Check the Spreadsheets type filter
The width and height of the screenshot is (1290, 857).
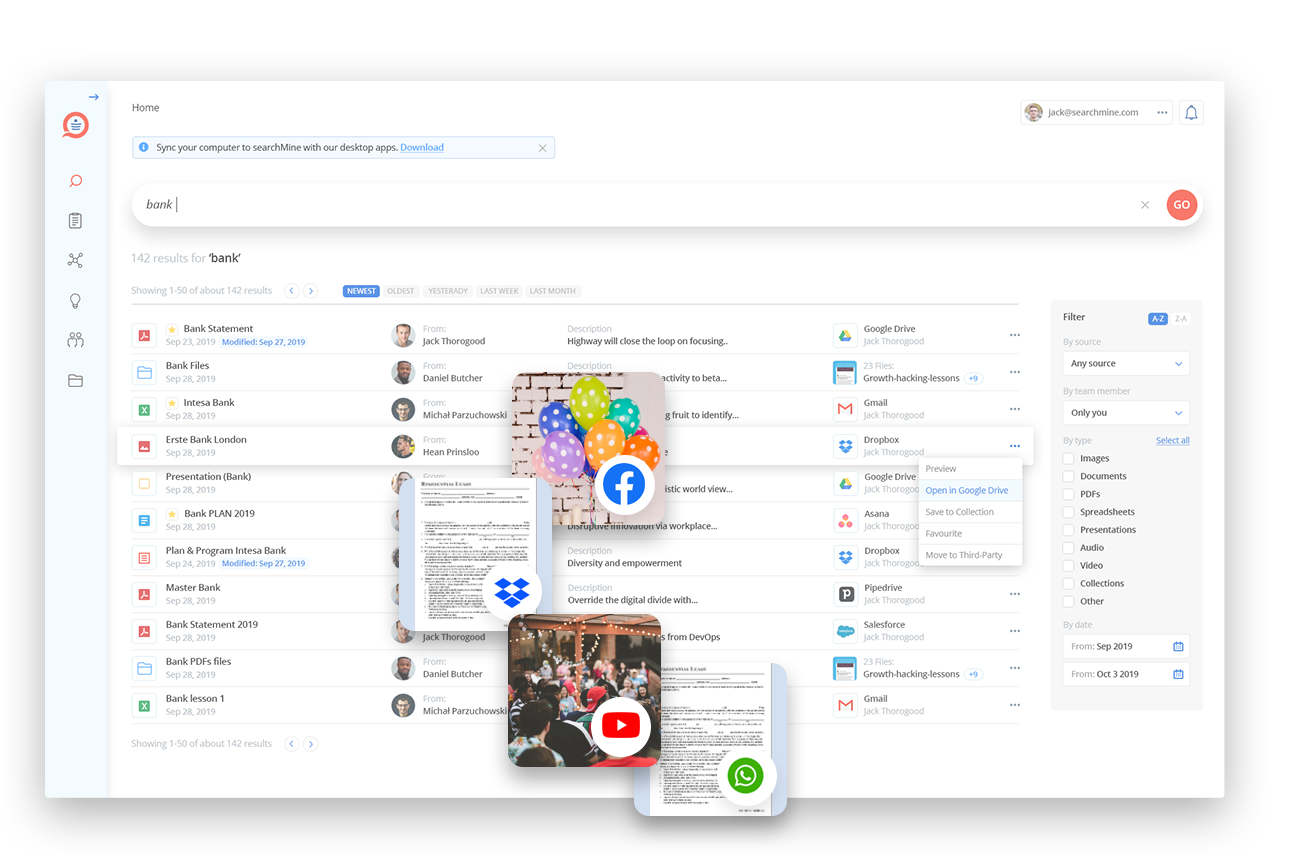tap(1069, 512)
